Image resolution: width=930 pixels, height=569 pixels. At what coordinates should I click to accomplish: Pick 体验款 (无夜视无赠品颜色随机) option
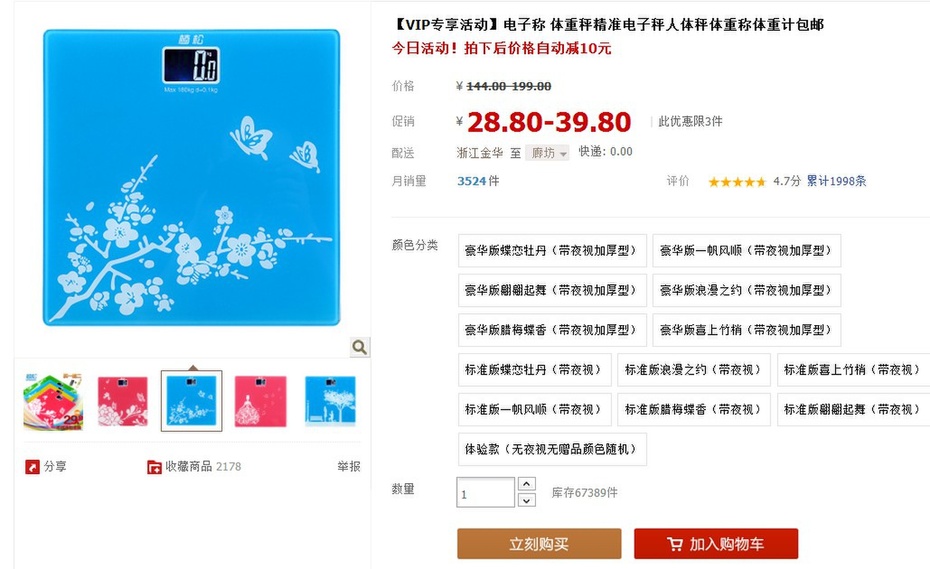pos(552,449)
